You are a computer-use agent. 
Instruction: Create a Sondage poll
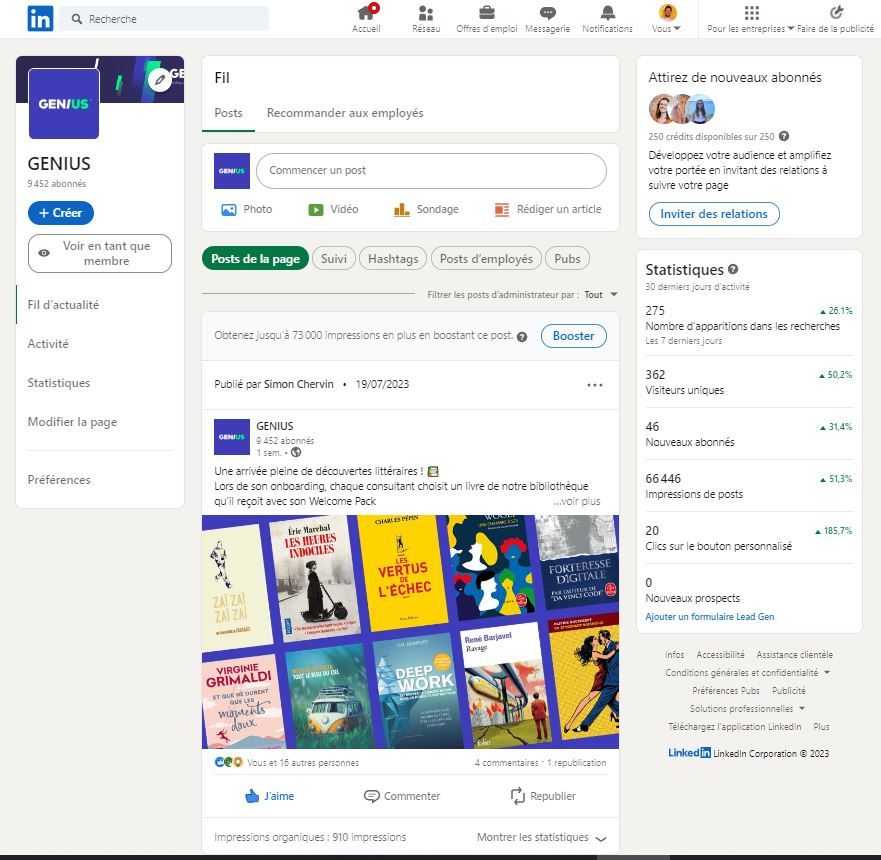click(426, 210)
